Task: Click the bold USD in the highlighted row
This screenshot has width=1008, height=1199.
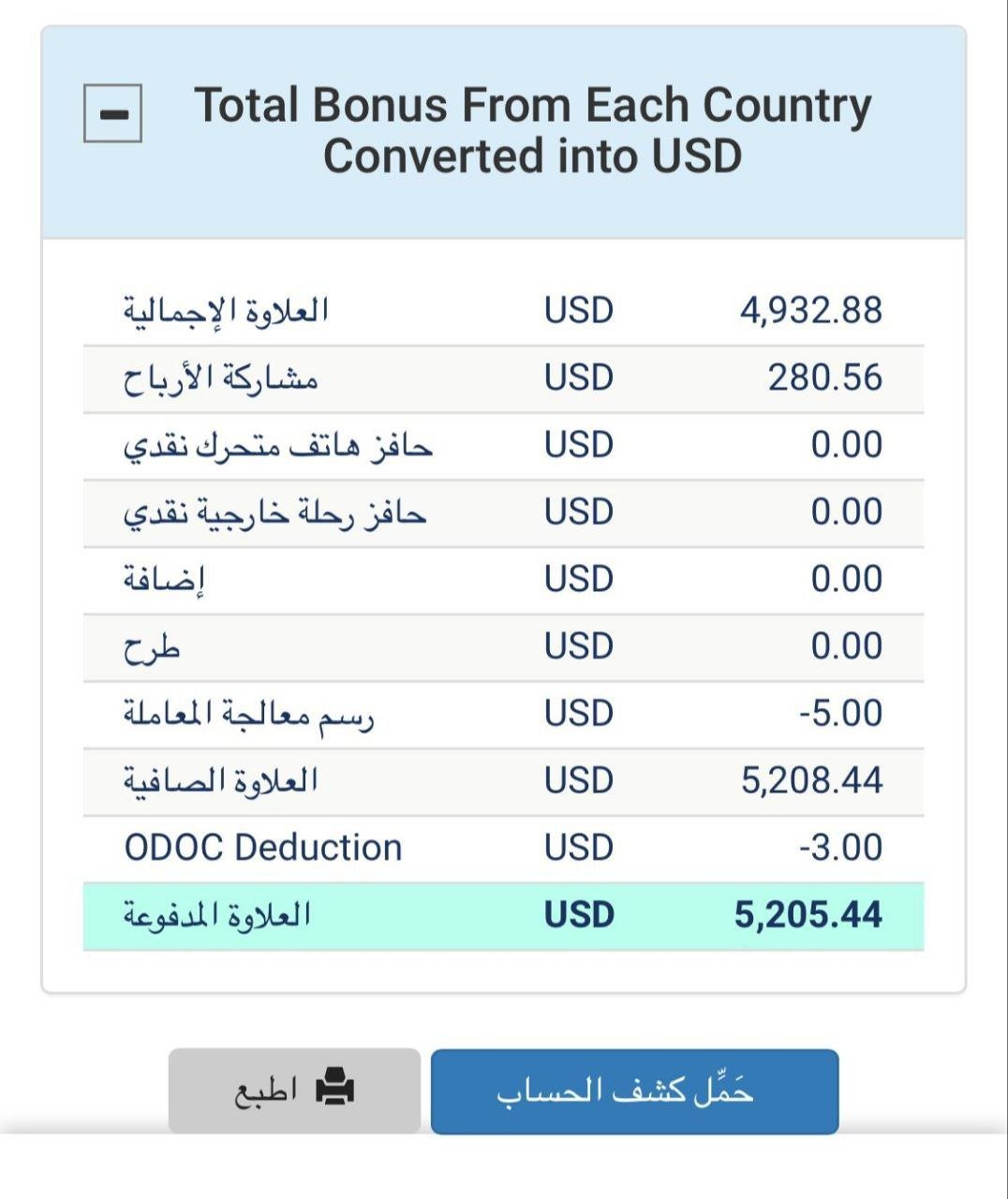Action: [x=579, y=915]
